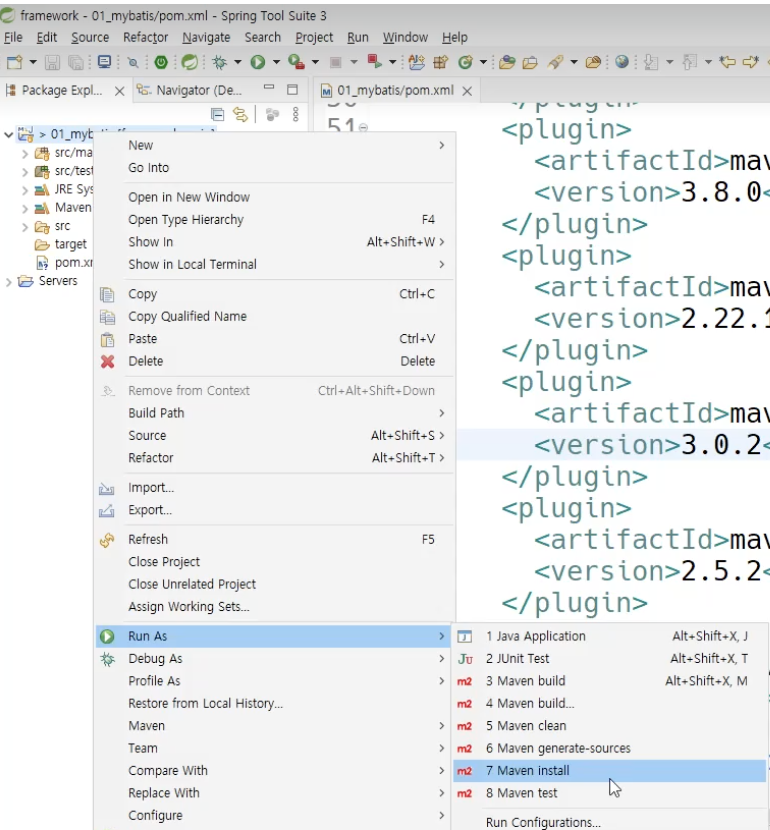Maximize the Package Explorer view panel
Screen dimensions: 770x830
(292, 89)
